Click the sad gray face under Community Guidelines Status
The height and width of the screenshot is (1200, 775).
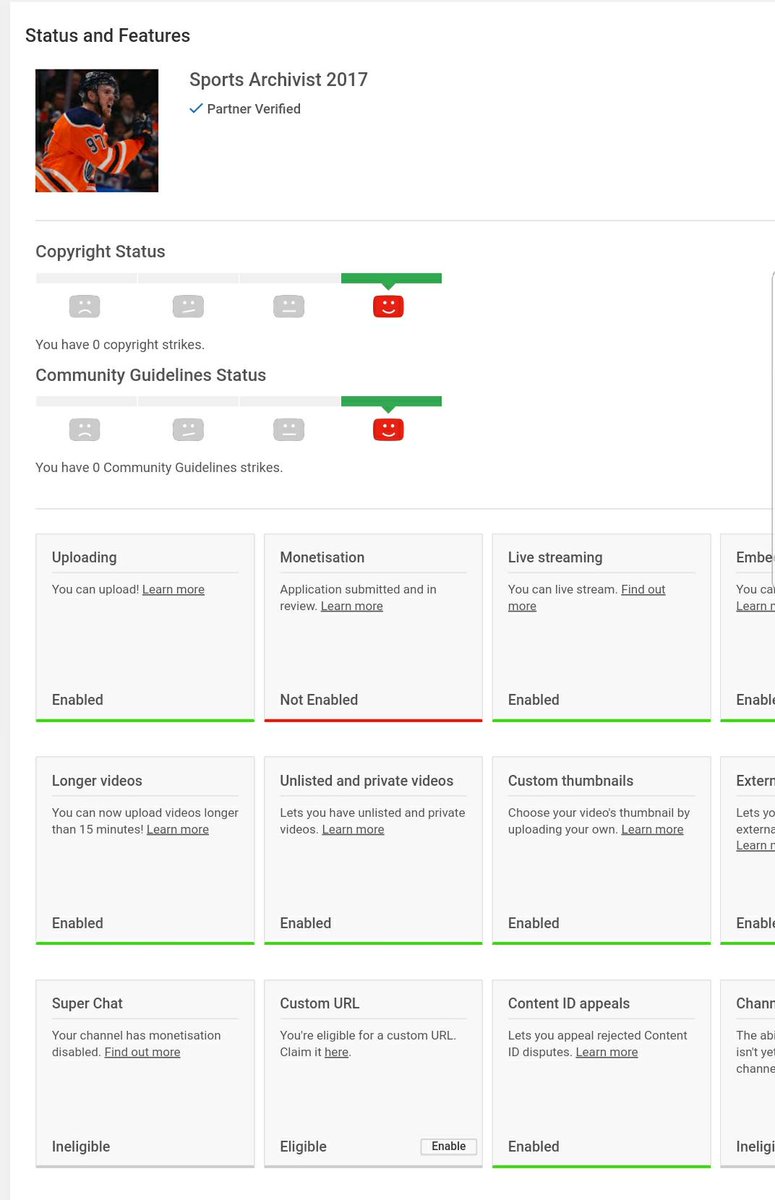pos(85,430)
